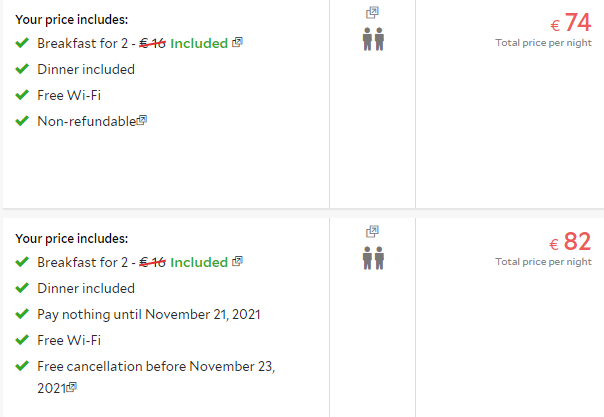
Task: Open free cancellation policy popup icon
Action: coord(72,387)
